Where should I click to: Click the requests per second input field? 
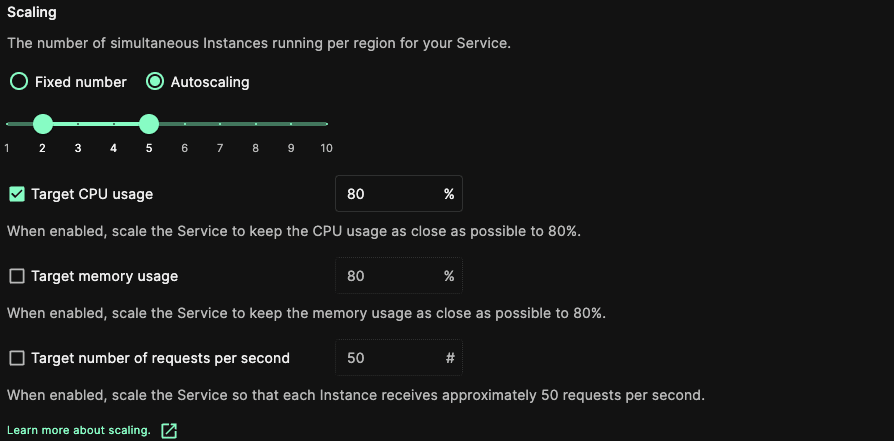tap(388, 358)
